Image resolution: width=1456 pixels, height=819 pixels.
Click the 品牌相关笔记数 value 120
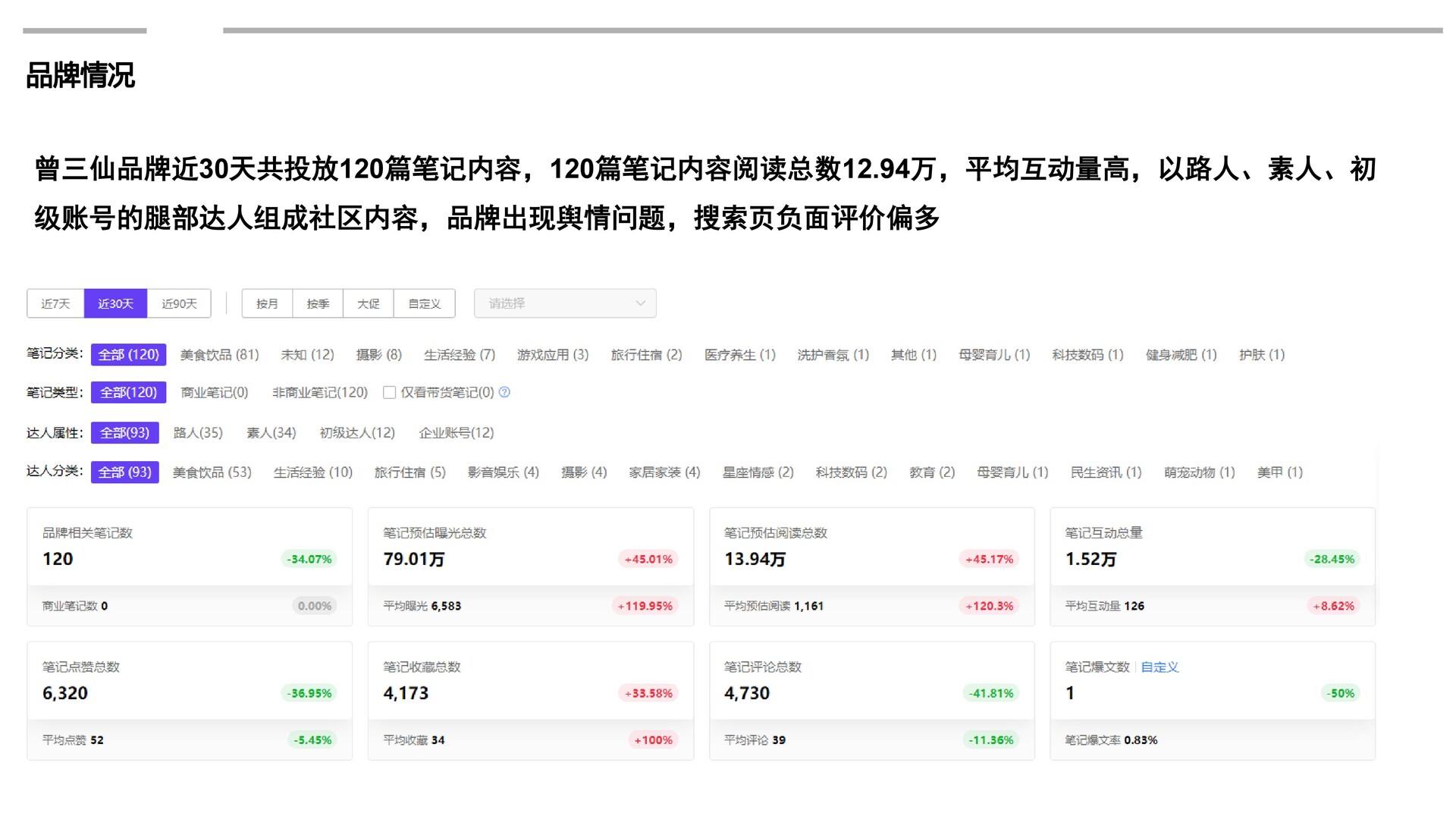(58, 559)
